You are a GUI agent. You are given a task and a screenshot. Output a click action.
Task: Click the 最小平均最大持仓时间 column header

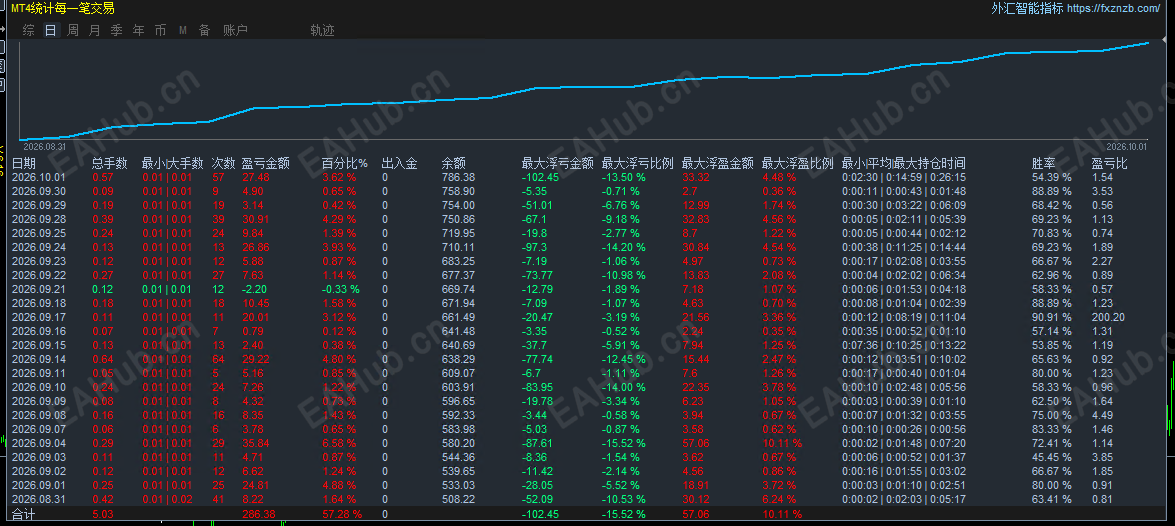point(903,163)
